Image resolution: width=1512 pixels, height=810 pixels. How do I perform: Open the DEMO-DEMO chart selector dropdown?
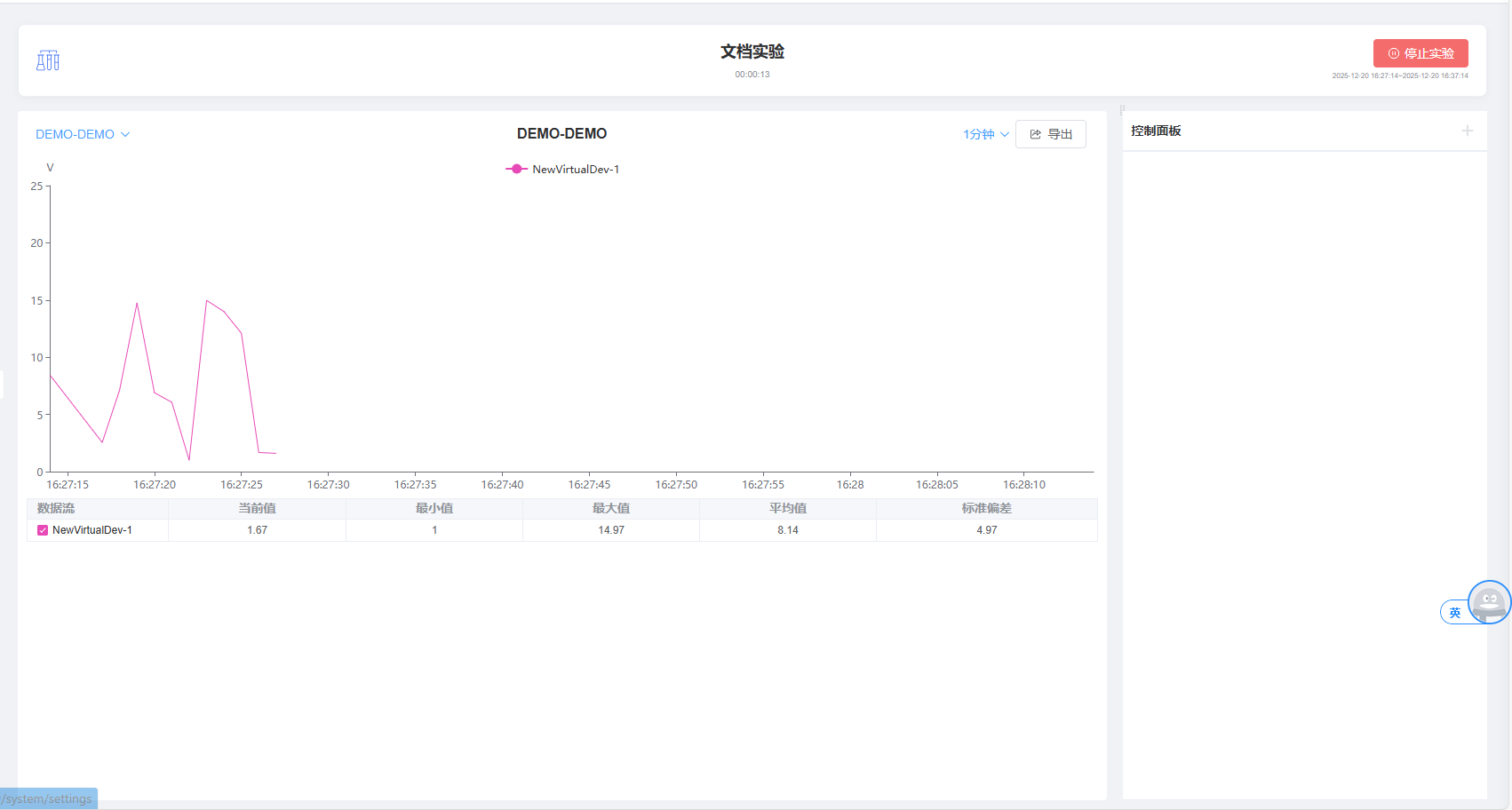tap(83, 134)
